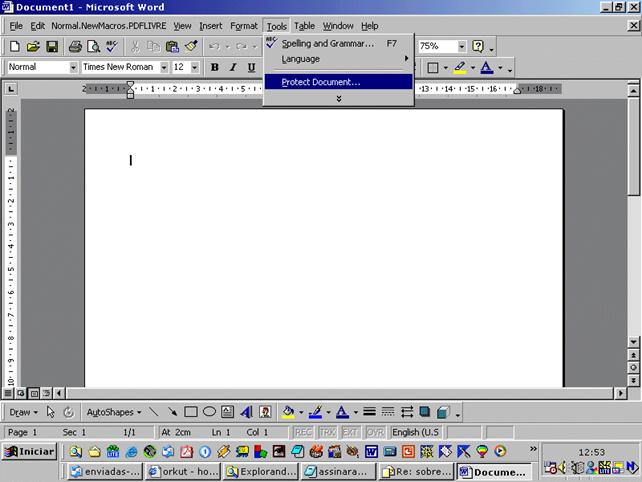This screenshot has width=642, height=482.
Task: Open the File menu
Action: click(x=16, y=26)
